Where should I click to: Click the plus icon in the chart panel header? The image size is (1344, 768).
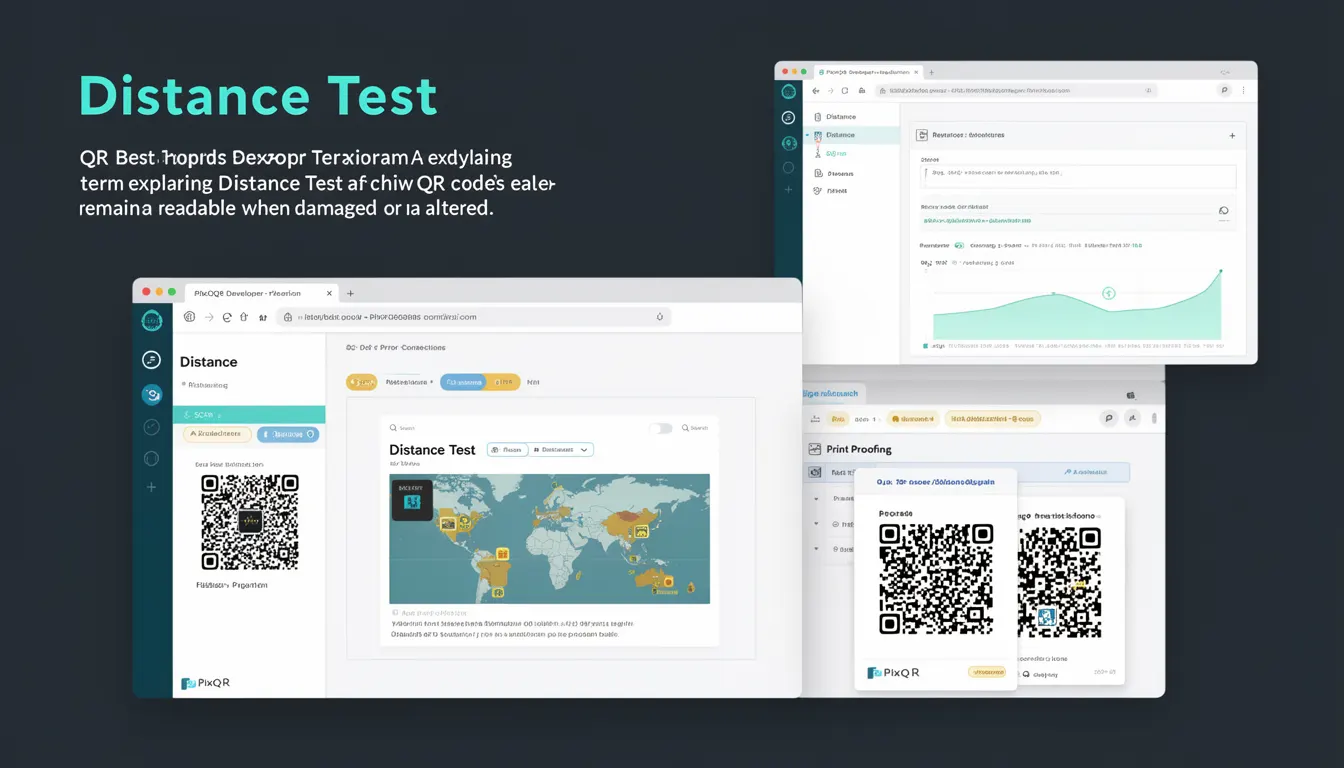pyautogui.click(x=1231, y=135)
